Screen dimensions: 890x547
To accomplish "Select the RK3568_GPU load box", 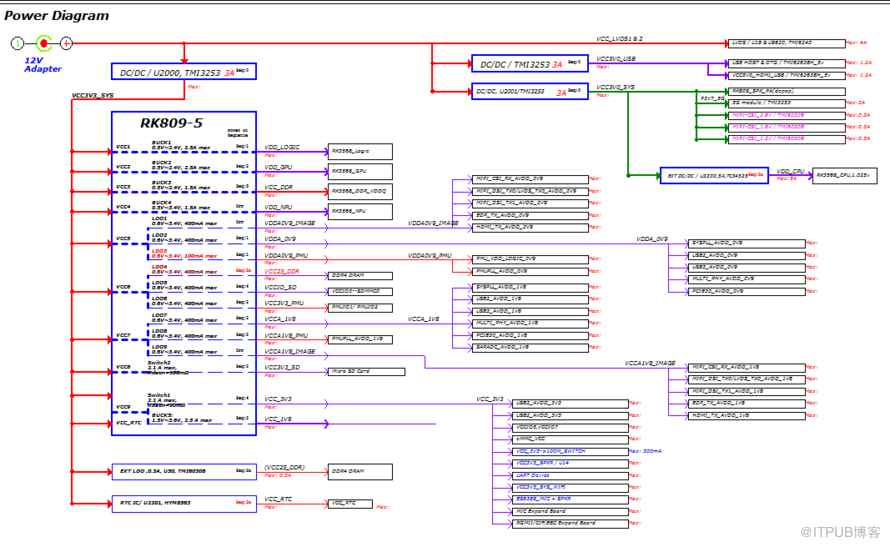I will (x=360, y=171).
